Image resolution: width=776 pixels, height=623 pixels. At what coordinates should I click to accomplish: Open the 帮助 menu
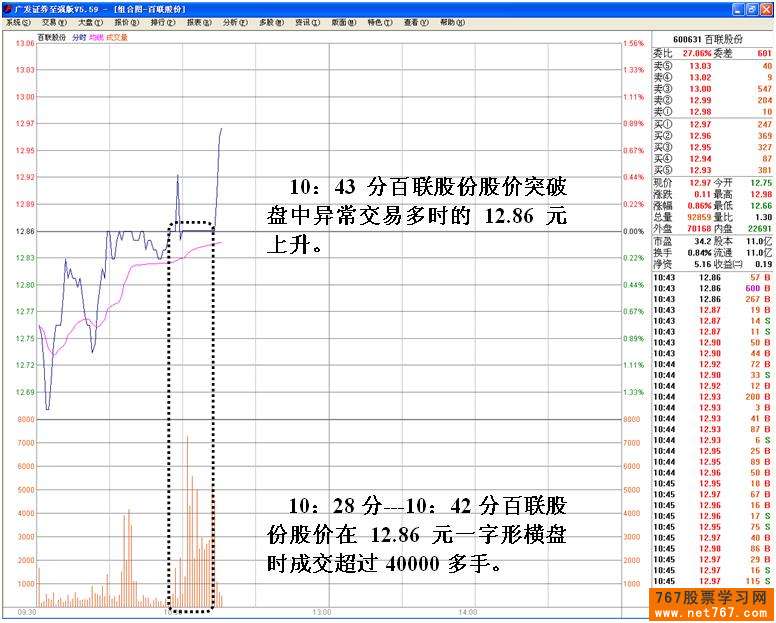coord(452,23)
